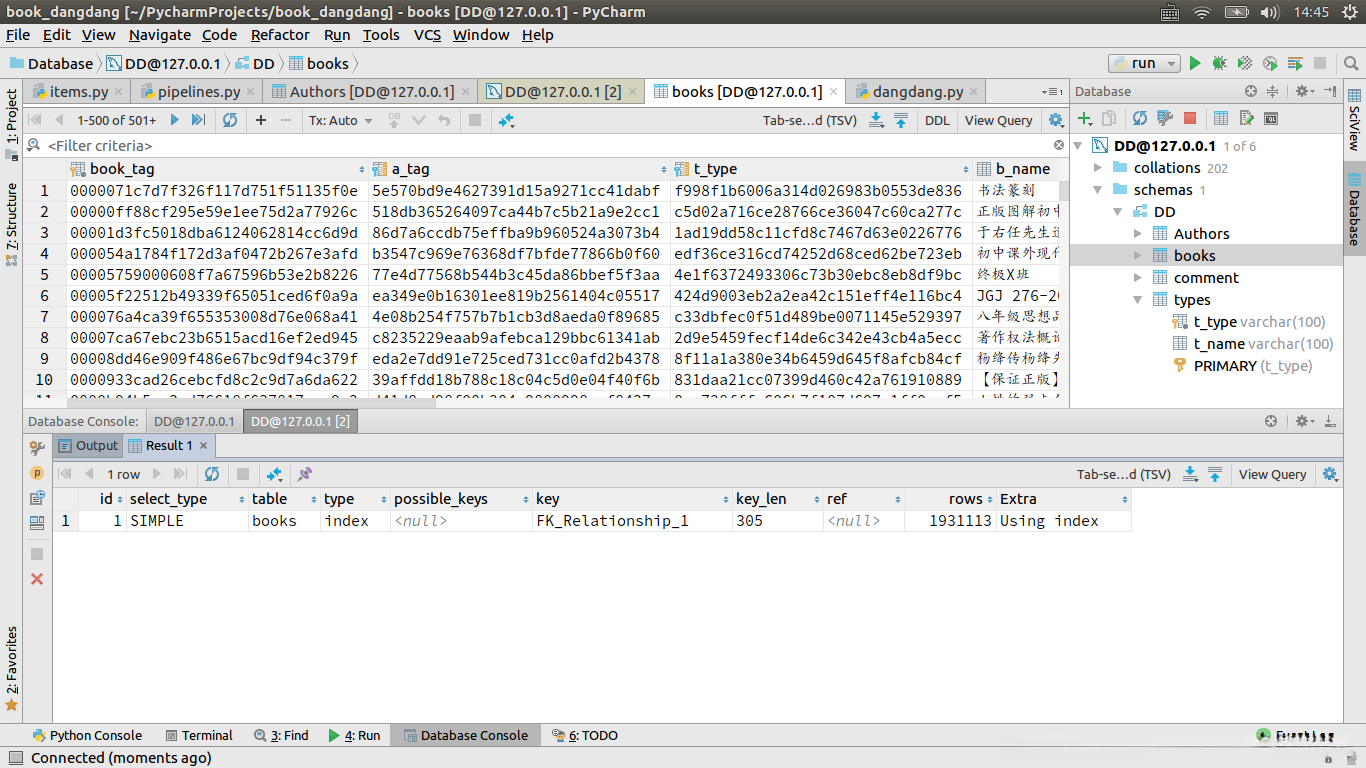Click Compare with icon in books toolbar
The height and width of the screenshot is (768, 1366).
[x=506, y=120]
